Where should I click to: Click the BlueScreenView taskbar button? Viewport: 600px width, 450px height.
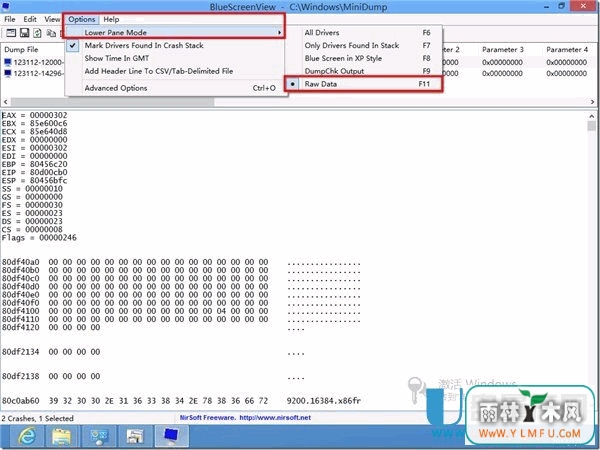[171, 436]
